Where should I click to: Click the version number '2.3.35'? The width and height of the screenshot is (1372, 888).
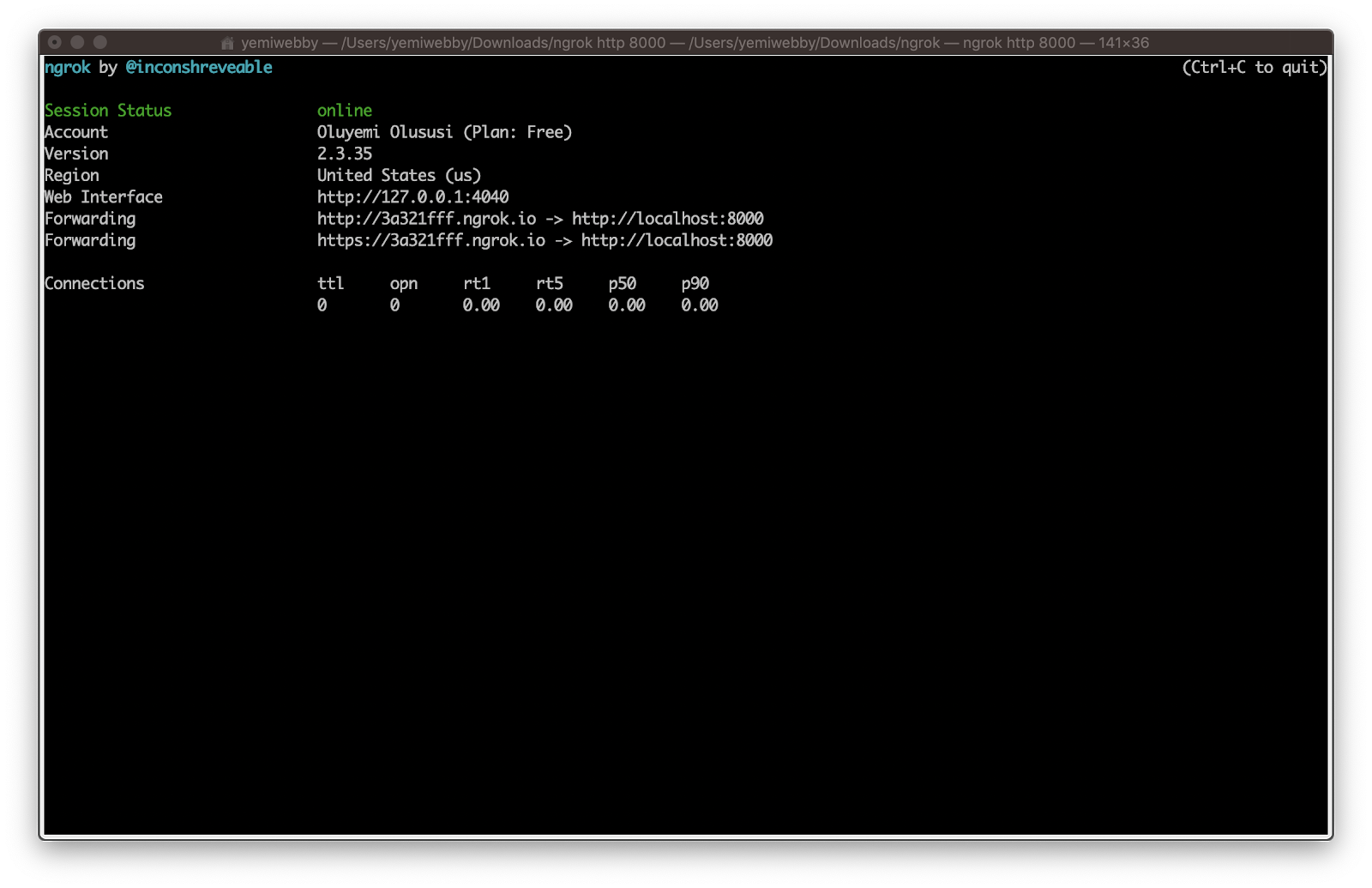pos(345,154)
